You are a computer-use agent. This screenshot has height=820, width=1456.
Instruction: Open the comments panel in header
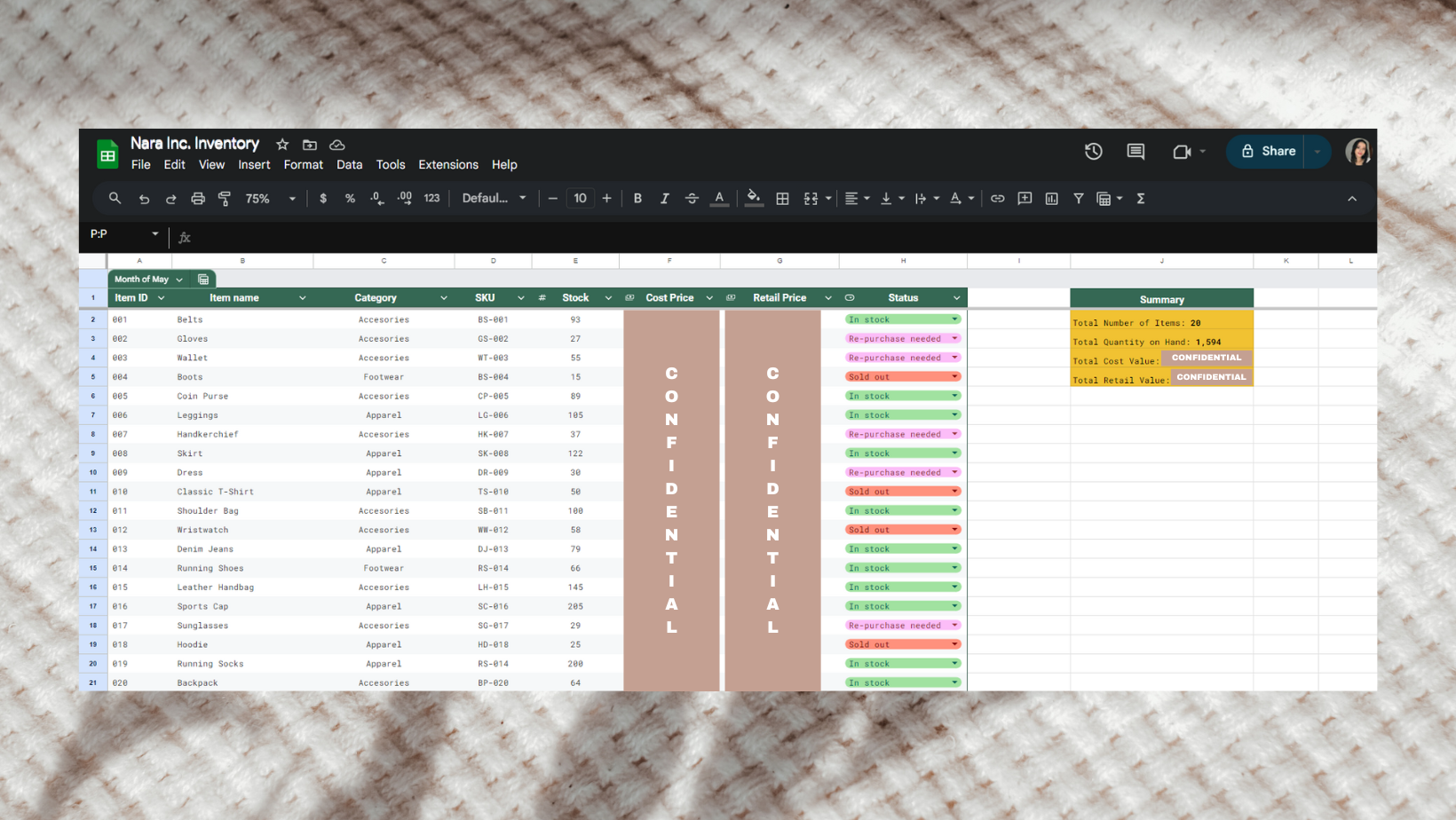[1136, 152]
